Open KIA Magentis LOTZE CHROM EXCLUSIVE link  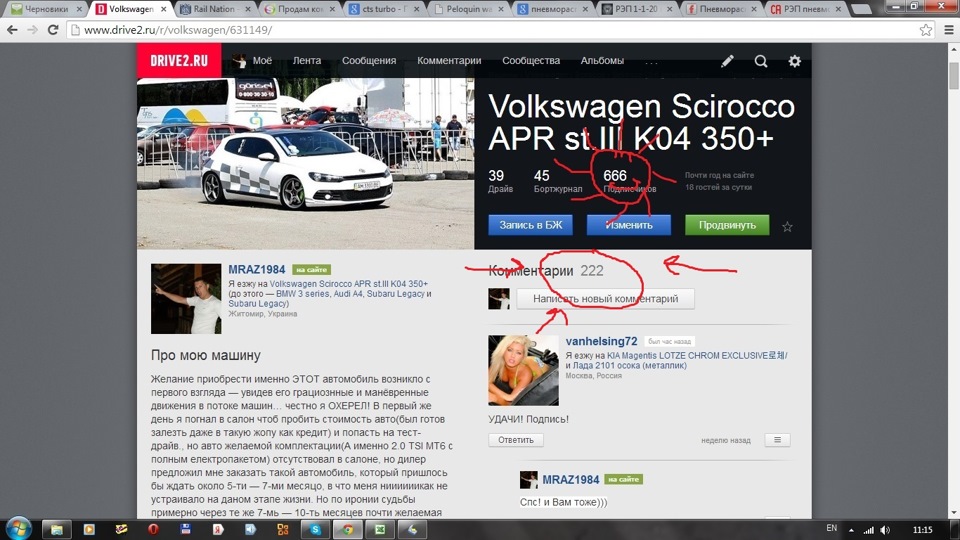(x=697, y=355)
